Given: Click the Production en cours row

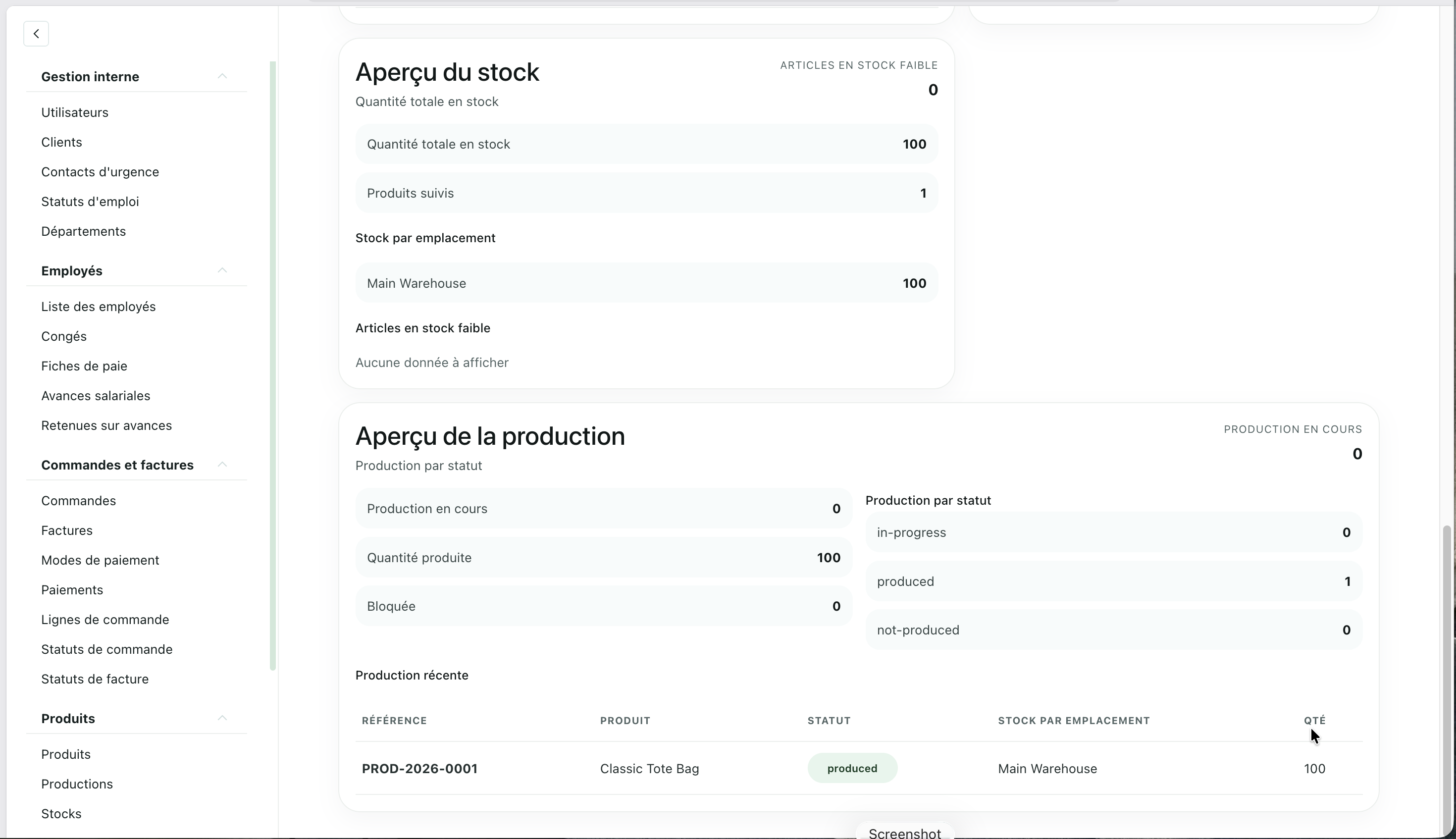Looking at the screenshot, I should coord(603,509).
